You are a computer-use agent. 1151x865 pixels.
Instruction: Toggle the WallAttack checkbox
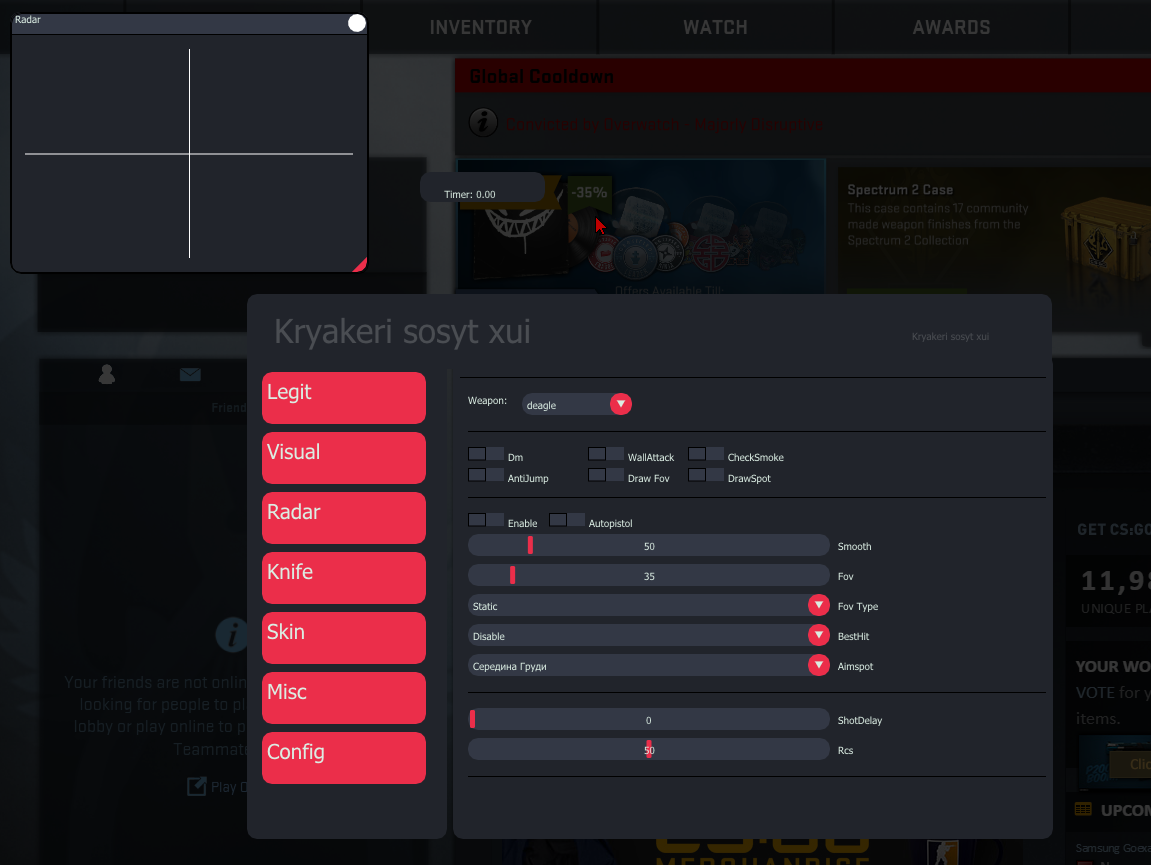606,454
